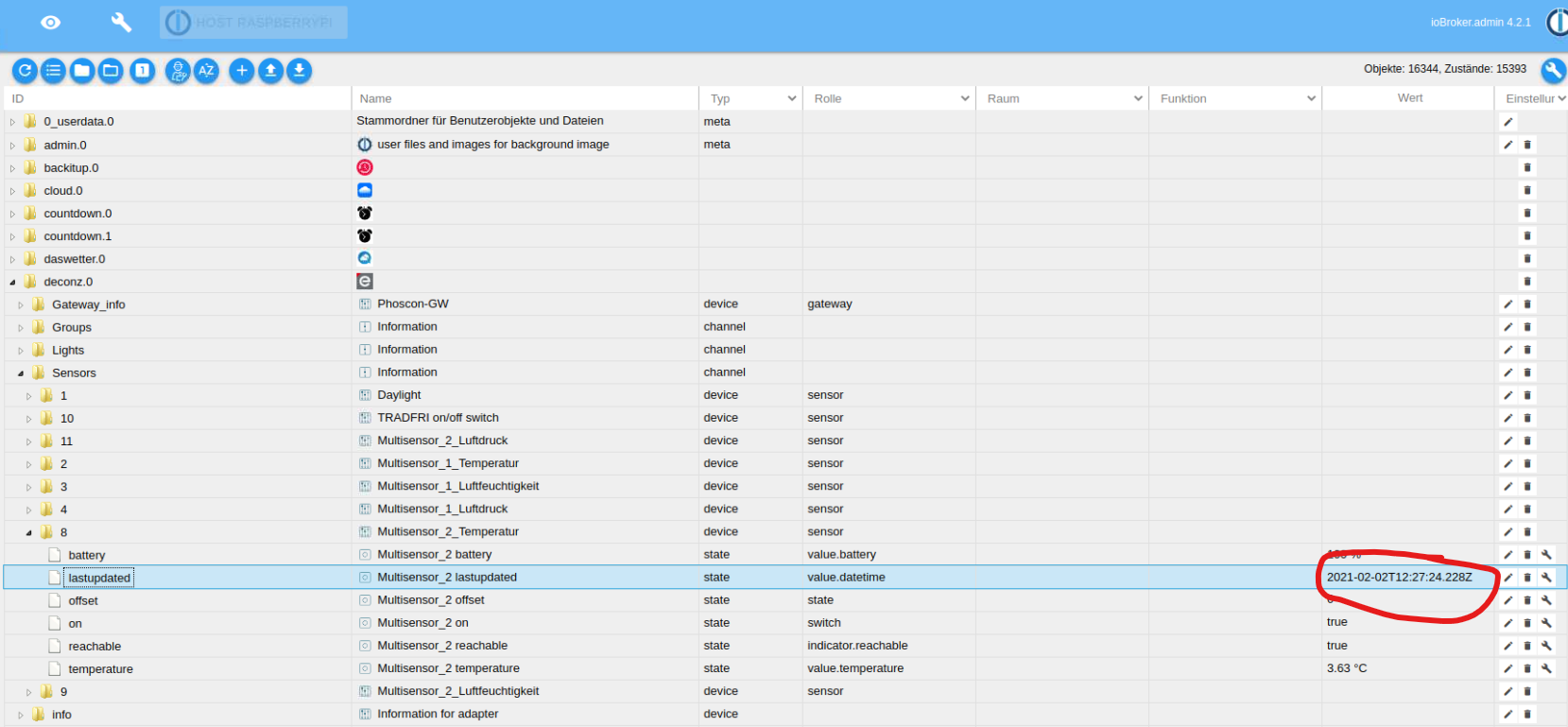Add a new object with plus icon
Viewport: 1568px width, 727px height.
pos(242,70)
